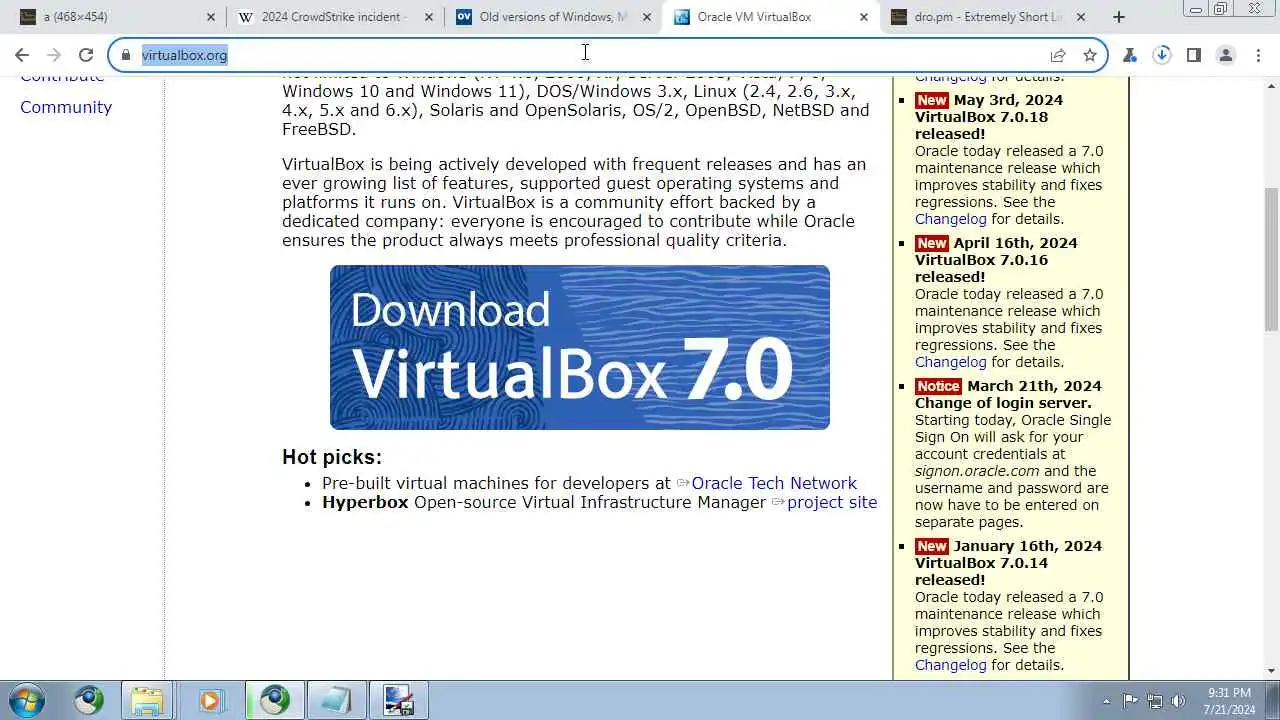Close the 2024 CrowdStrike incident tab
The height and width of the screenshot is (720, 1280).
429,17
